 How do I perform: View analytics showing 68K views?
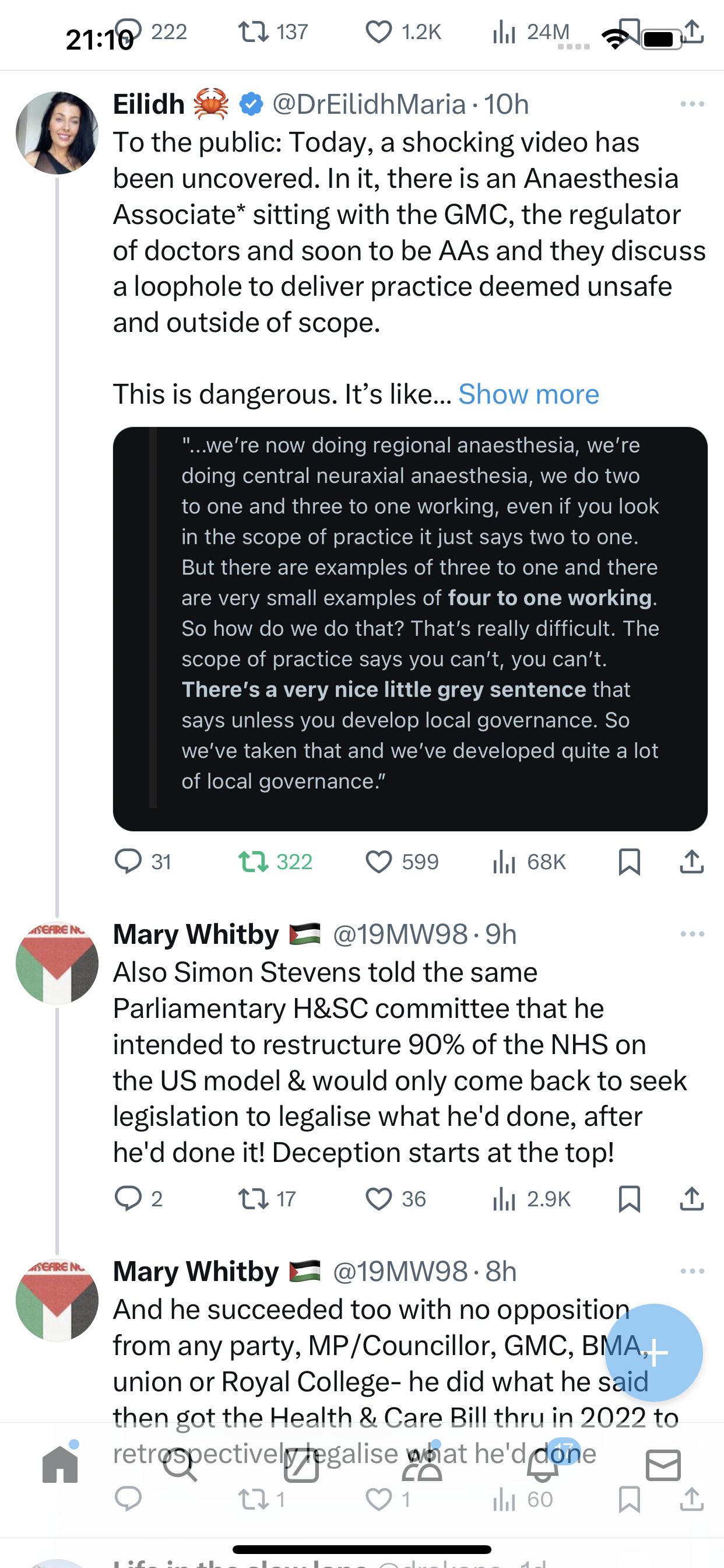(x=529, y=862)
